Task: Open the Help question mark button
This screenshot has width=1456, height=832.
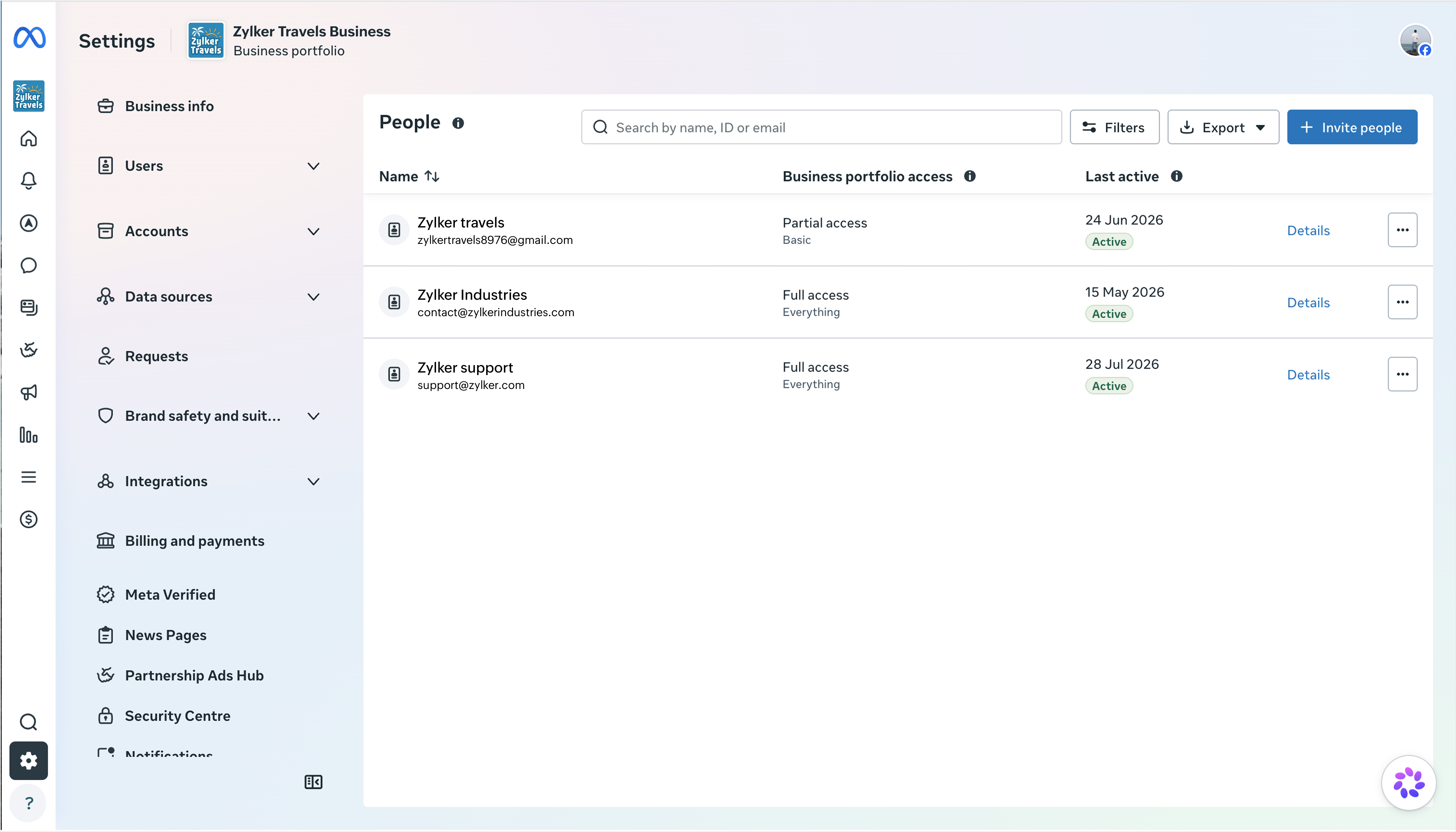Action: [29, 803]
